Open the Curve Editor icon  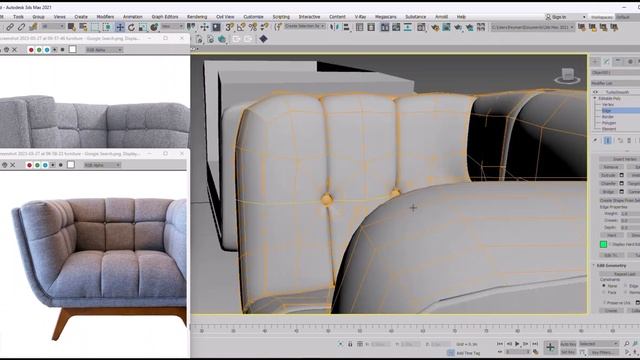396,27
